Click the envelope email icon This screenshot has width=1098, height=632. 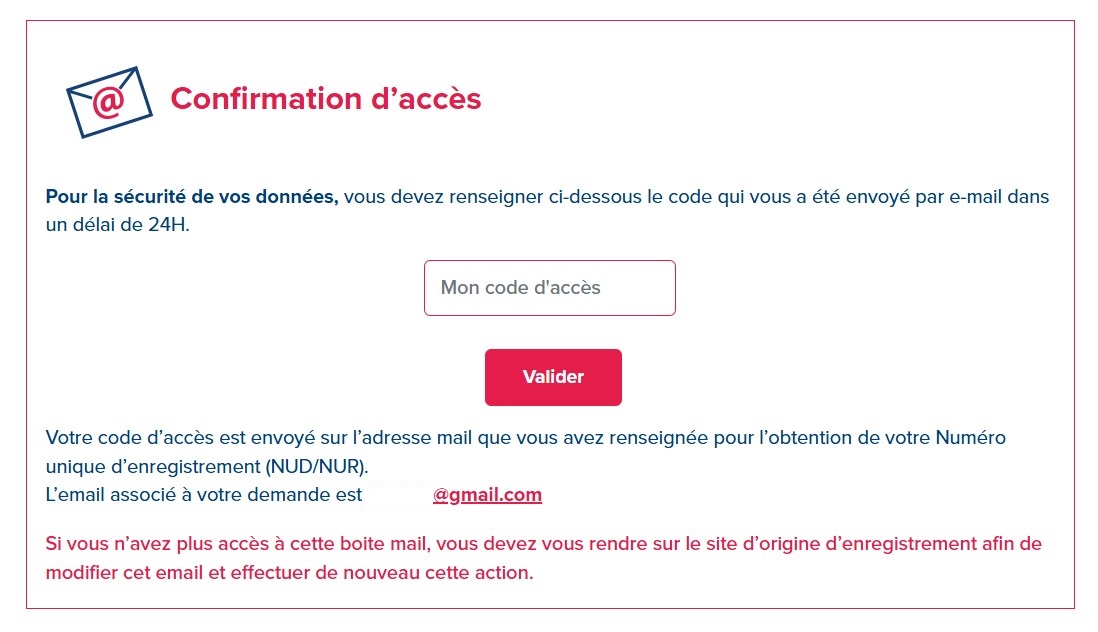point(109,102)
